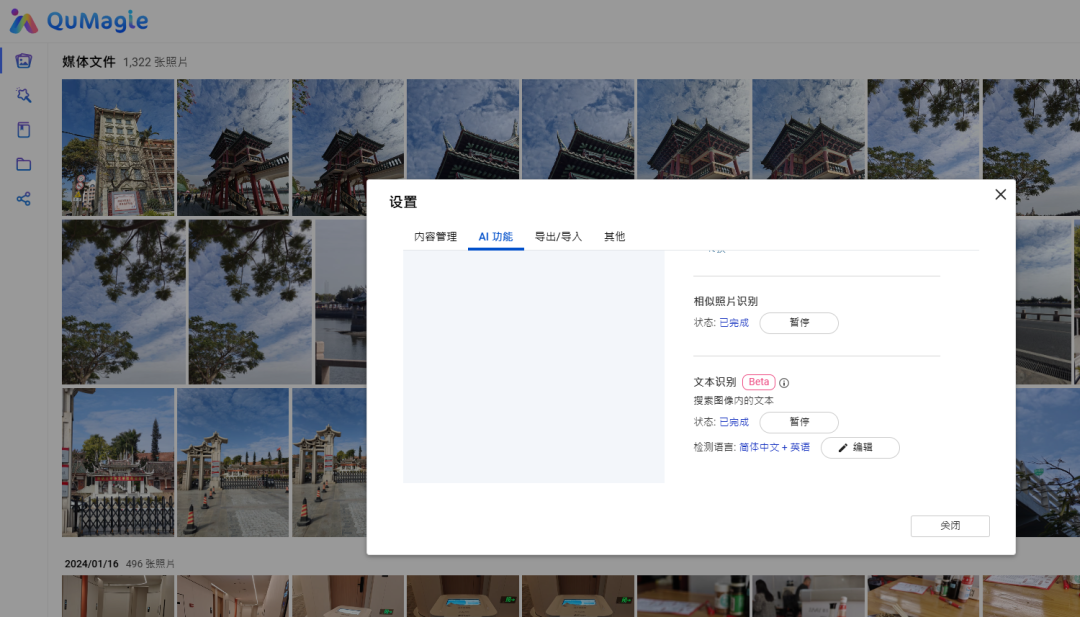This screenshot has width=1080, height=617.
Task: Pause similar photo recognition with 暂停
Action: point(799,323)
